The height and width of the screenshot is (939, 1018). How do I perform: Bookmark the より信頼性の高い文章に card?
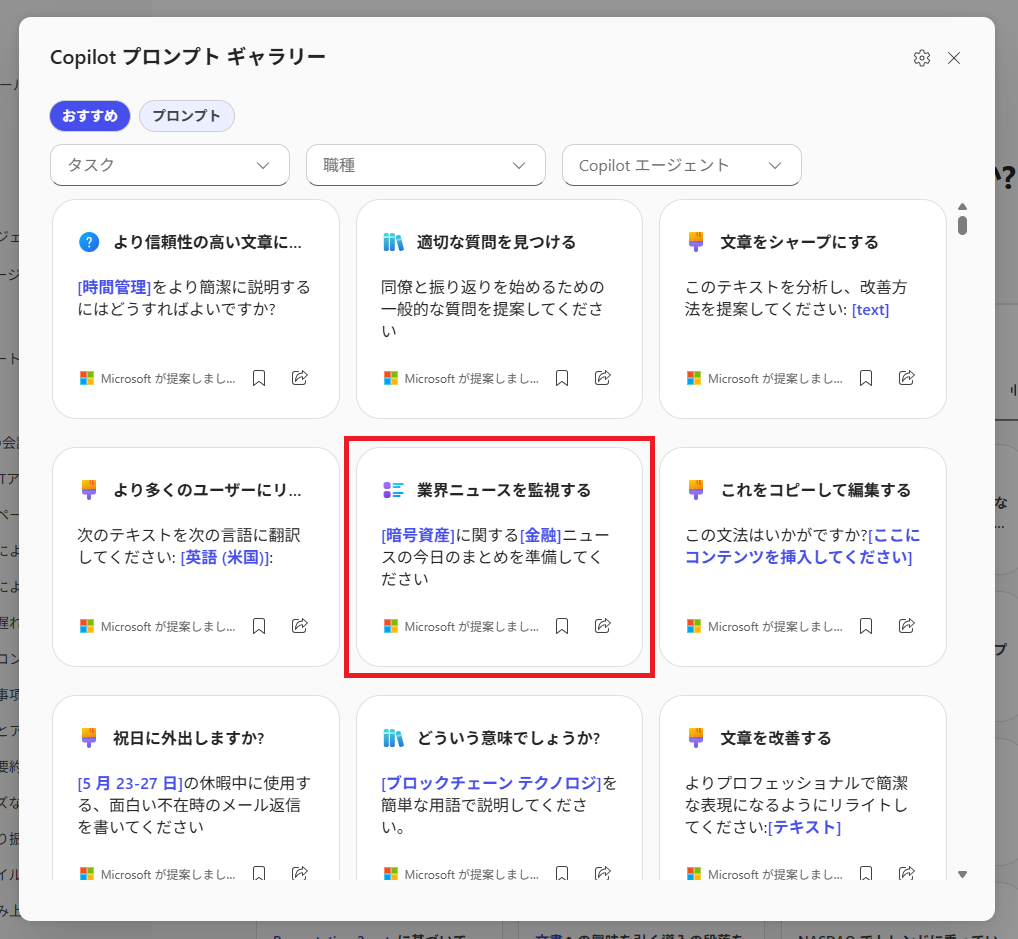tap(258, 378)
